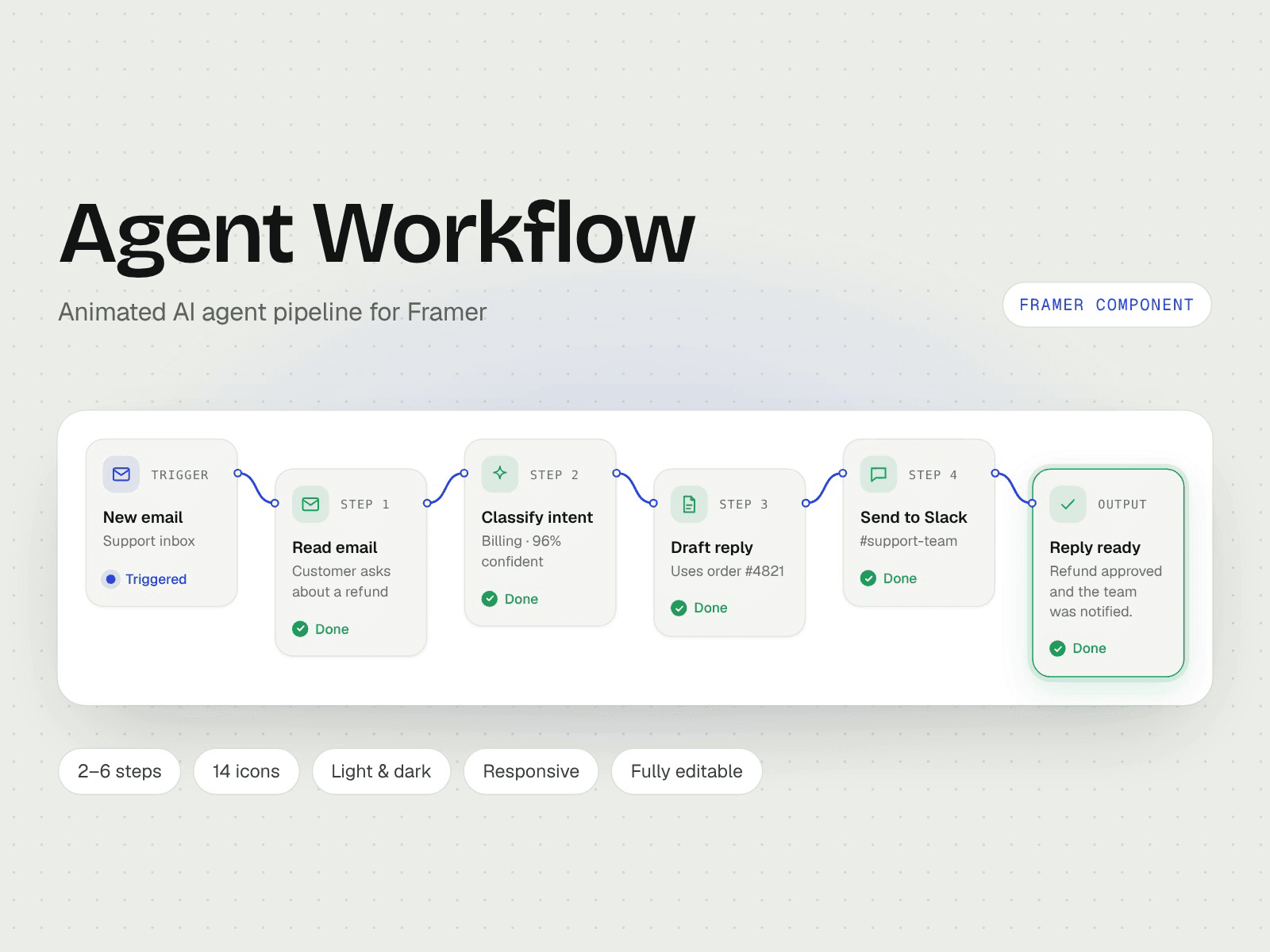This screenshot has width=1270, height=952.
Task: Click the Send to Slack title
Action: pyautogui.click(x=914, y=517)
